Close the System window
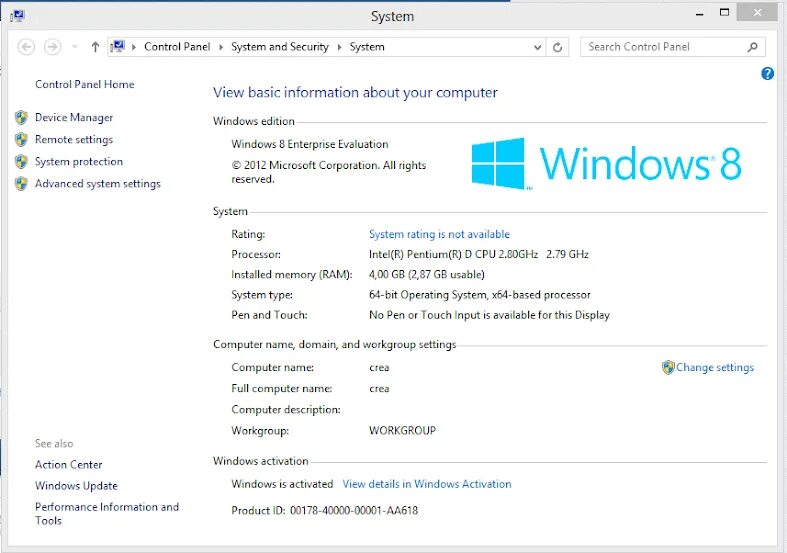787x553 pixels. point(757,13)
